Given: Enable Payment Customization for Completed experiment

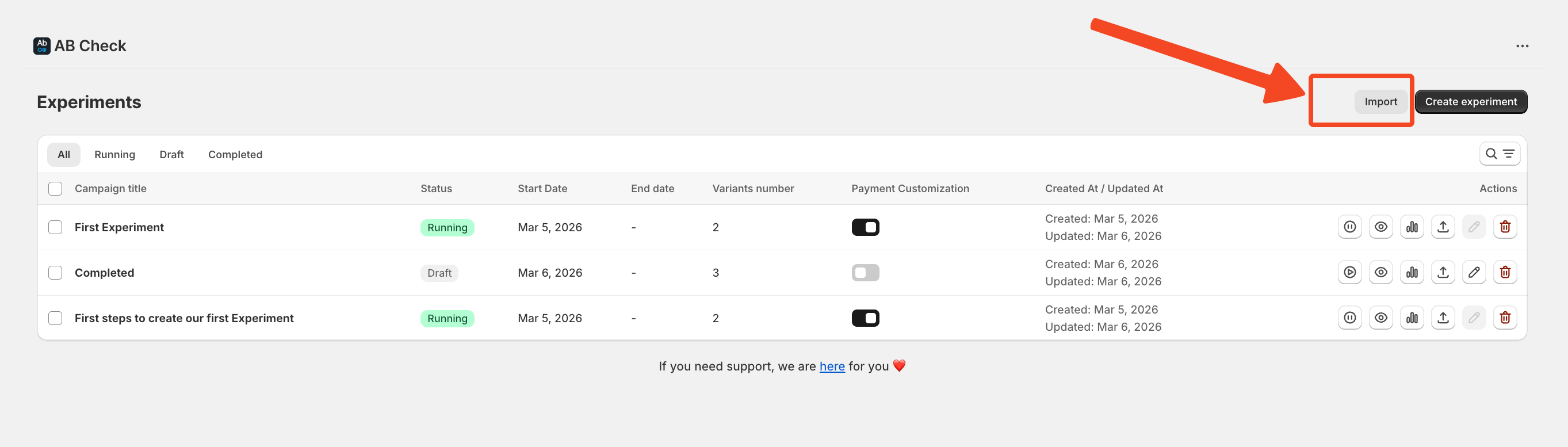Looking at the screenshot, I should pyautogui.click(x=865, y=273).
